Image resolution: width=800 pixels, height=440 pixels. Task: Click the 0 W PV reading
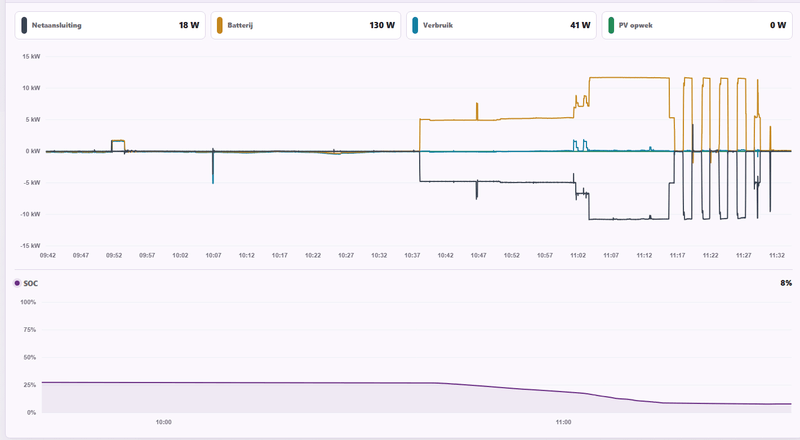pos(778,25)
